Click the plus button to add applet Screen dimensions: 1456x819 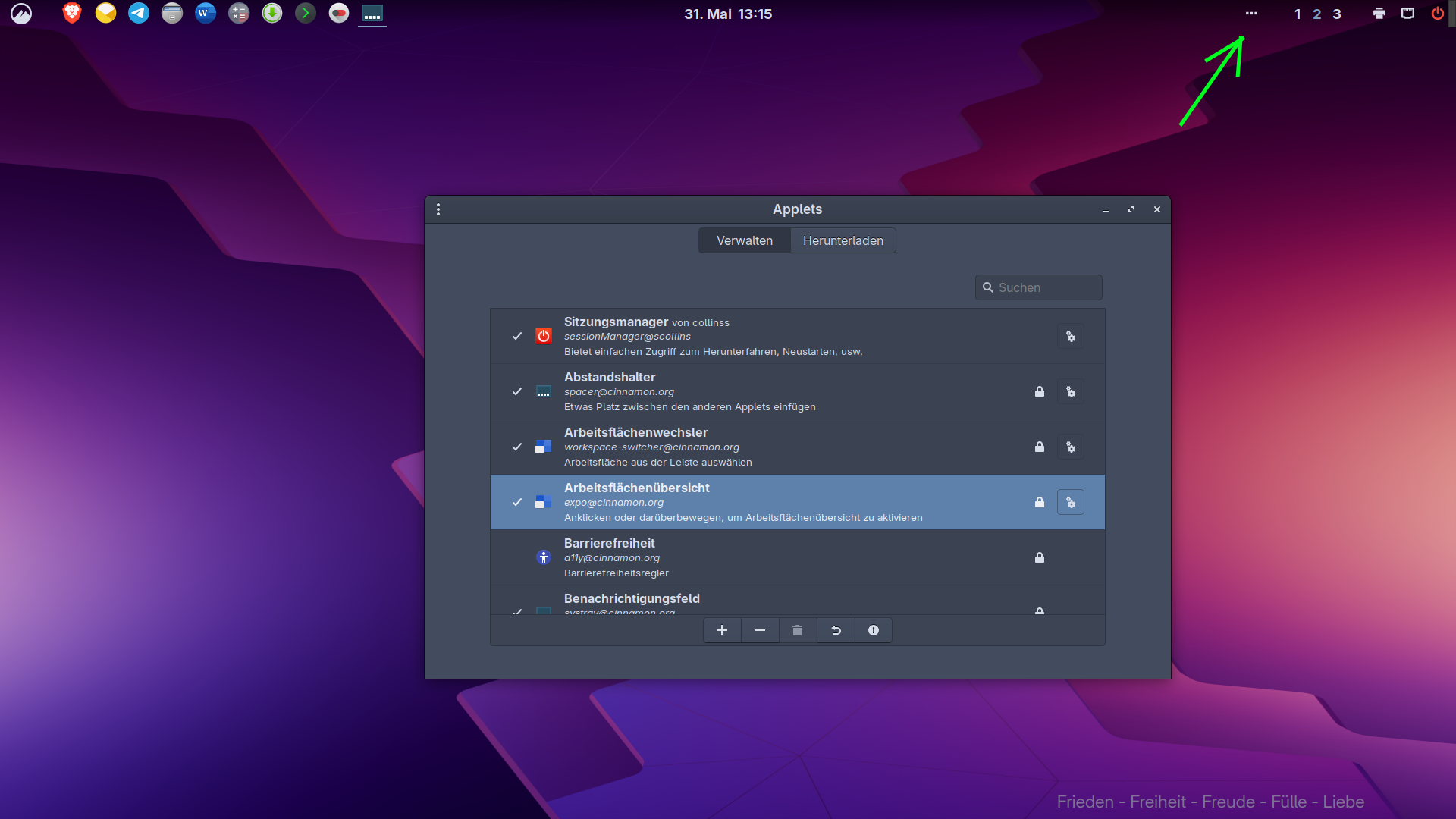click(x=722, y=630)
